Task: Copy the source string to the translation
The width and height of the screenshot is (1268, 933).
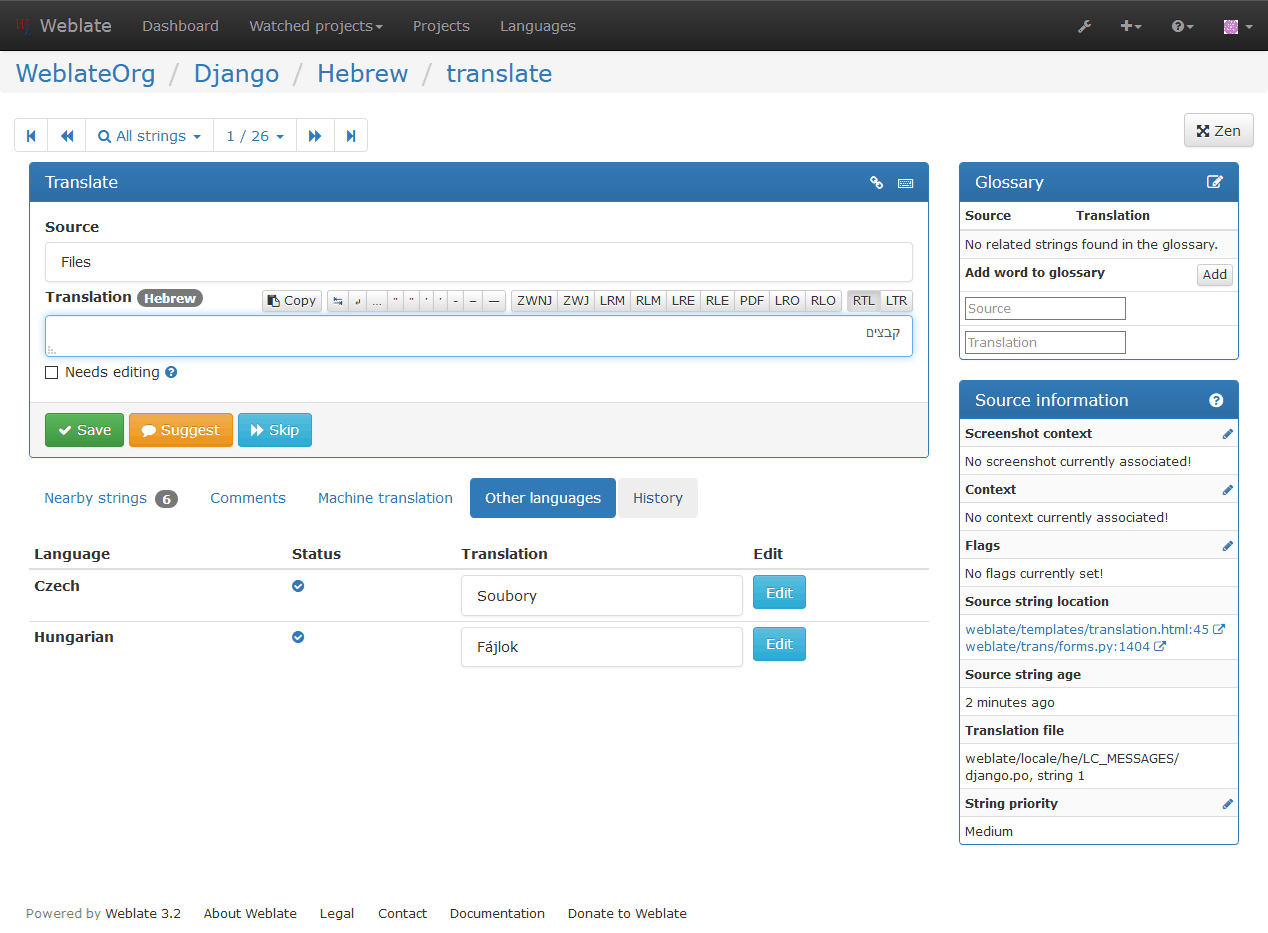Action: click(x=292, y=300)
